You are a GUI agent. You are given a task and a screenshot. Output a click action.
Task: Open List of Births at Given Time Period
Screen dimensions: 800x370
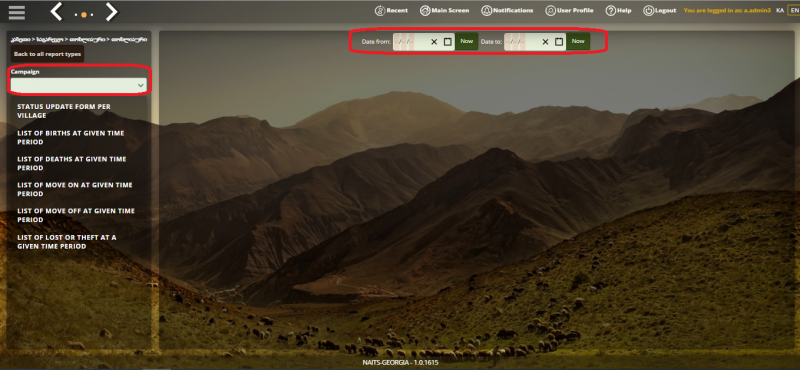[71, 138]
